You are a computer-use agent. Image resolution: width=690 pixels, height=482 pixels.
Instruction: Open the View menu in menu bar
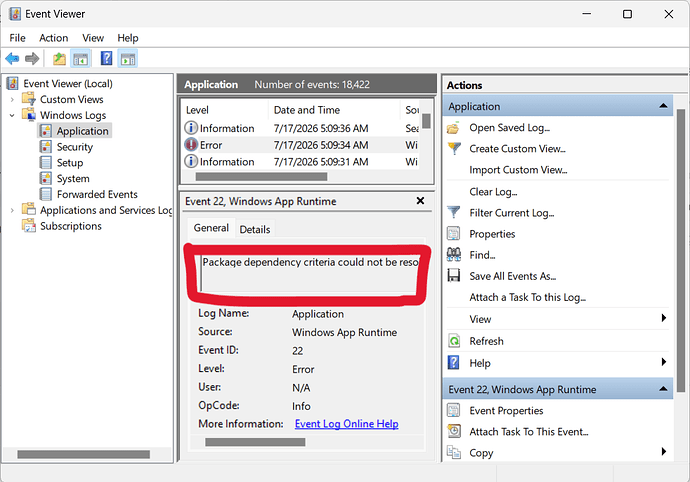click(x=93, y=38)
